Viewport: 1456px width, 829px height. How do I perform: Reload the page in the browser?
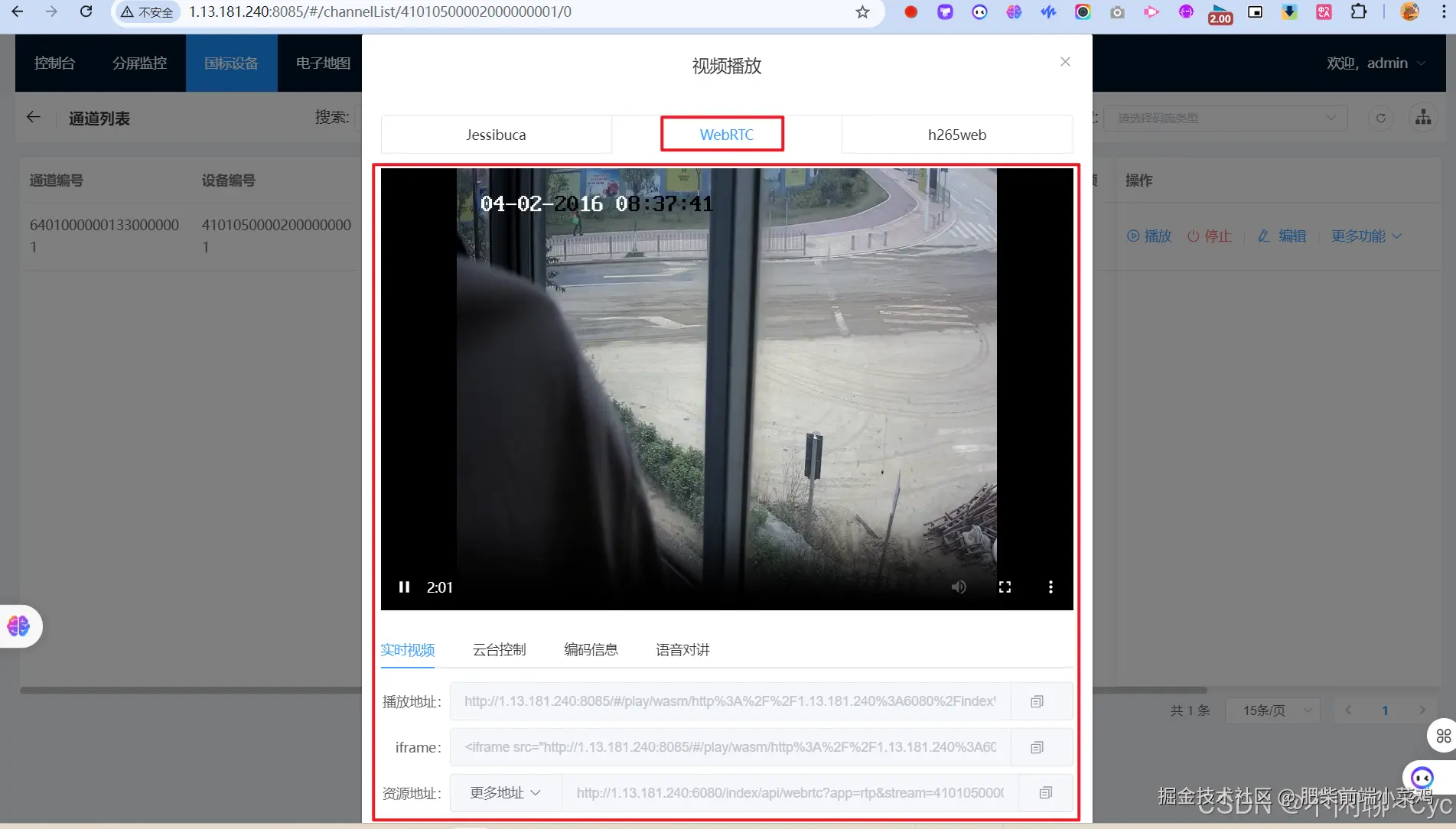pyautogui.click(x=86, y=11)
